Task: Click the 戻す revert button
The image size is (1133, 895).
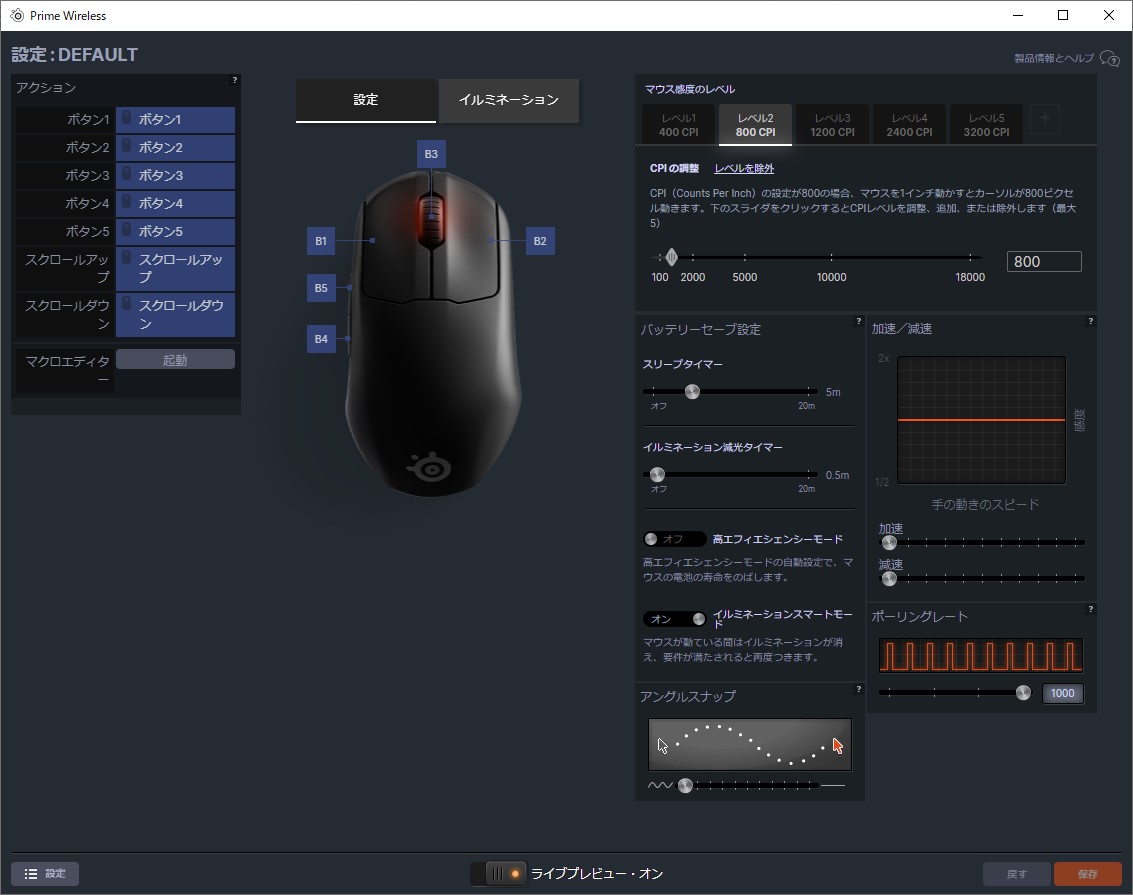Action: tap(1017, 874)
